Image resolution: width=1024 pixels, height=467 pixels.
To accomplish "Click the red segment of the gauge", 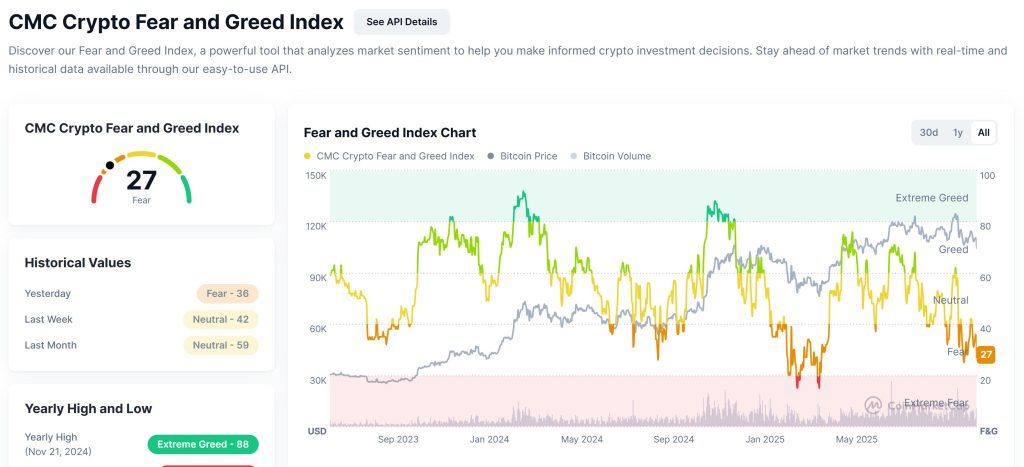I will pos(97,189).
